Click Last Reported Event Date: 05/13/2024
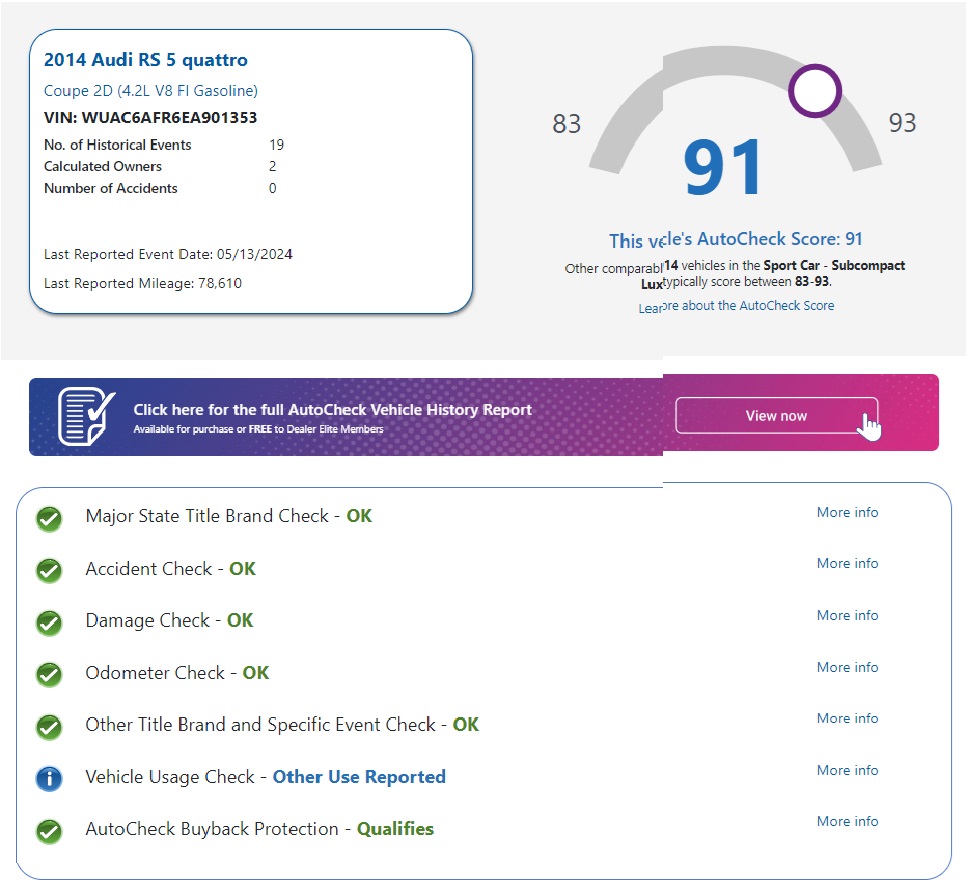 168,255
